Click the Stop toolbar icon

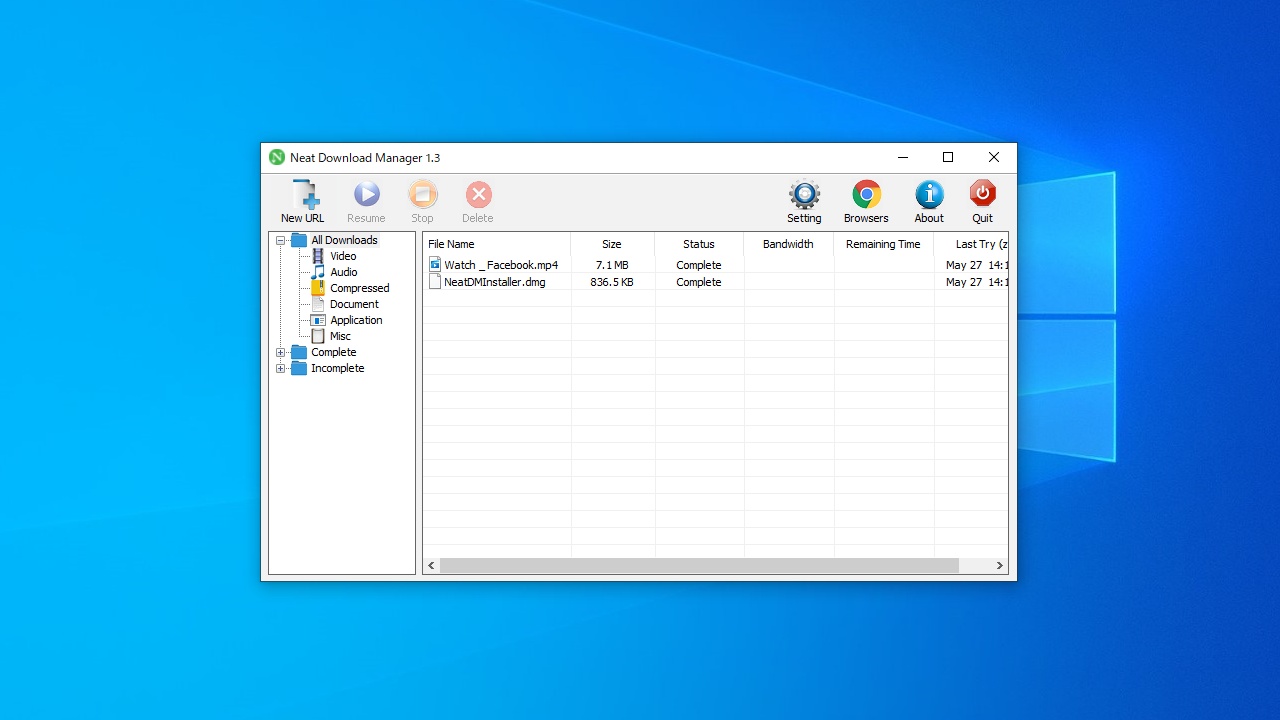(423, 194)
